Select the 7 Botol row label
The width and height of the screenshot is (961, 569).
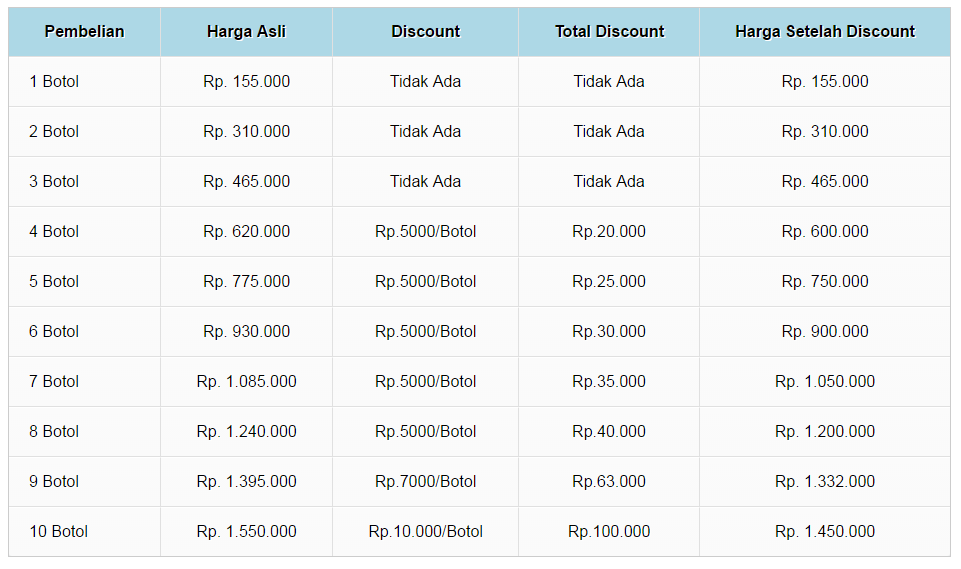tap(54, 381)
